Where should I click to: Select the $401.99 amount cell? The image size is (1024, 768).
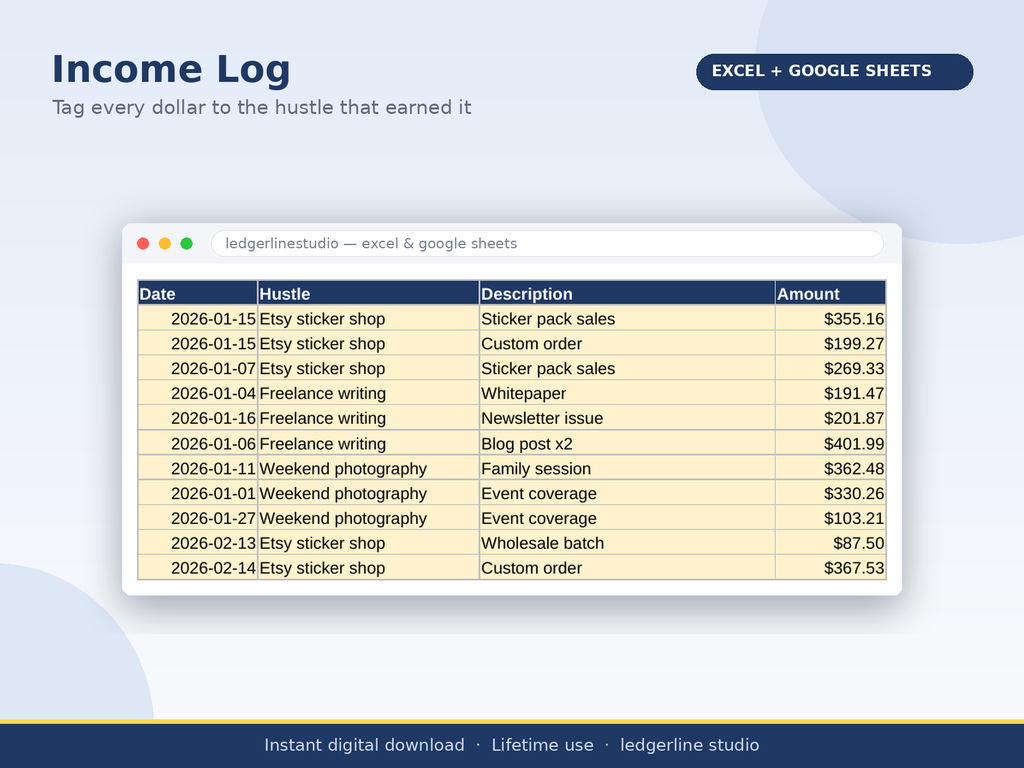(x=831, y=443)
